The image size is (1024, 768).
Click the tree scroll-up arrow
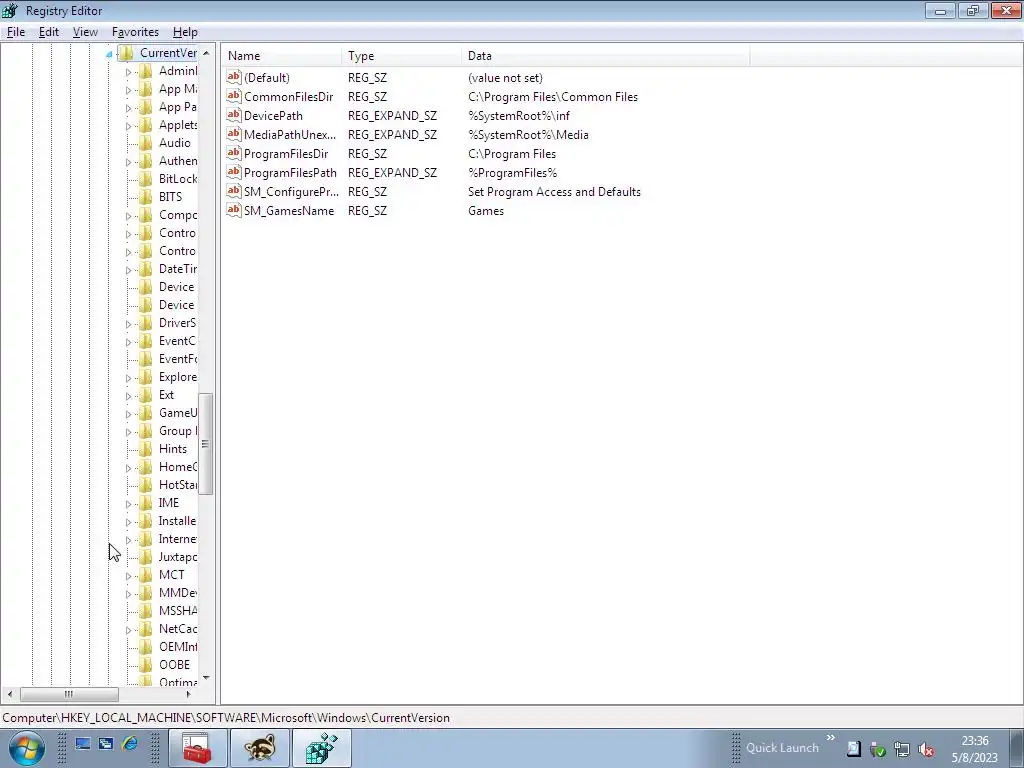pos(206,53)
